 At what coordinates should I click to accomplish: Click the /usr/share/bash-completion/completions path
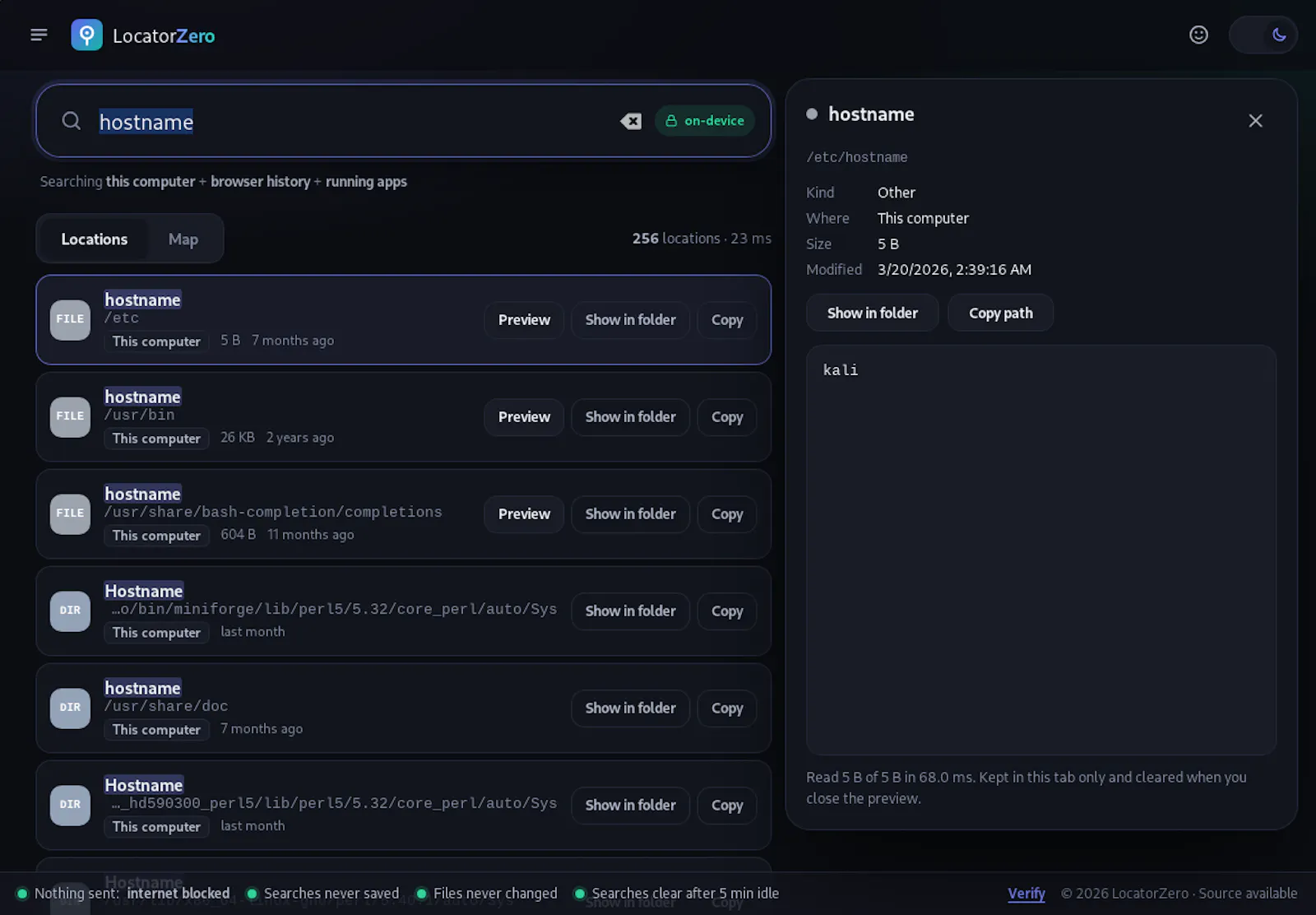(x=273, y=512)
